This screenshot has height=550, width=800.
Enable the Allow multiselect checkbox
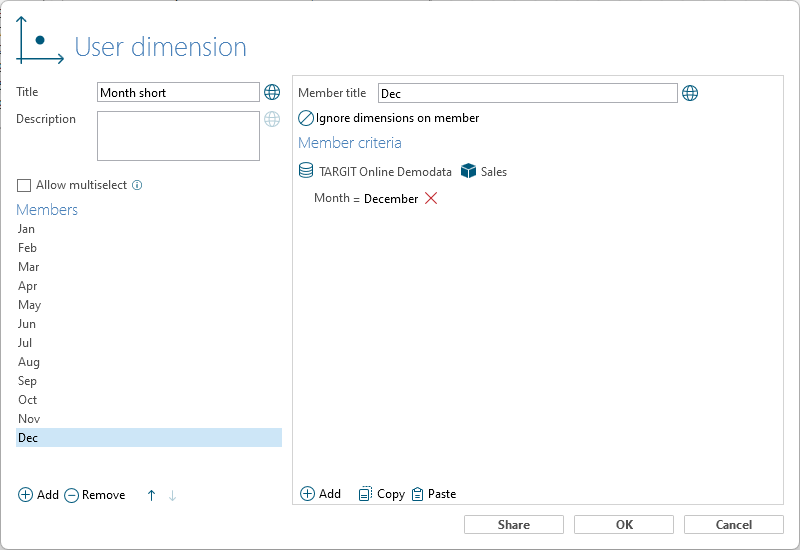[24, 185]
